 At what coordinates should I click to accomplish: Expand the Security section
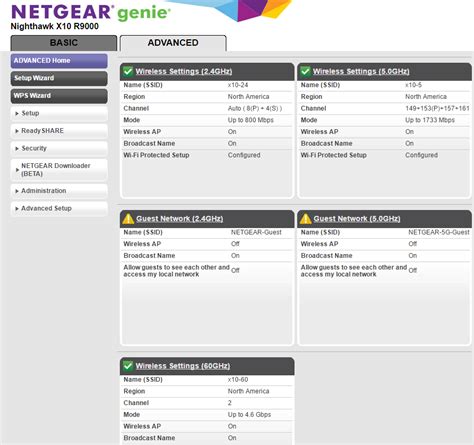59,148
